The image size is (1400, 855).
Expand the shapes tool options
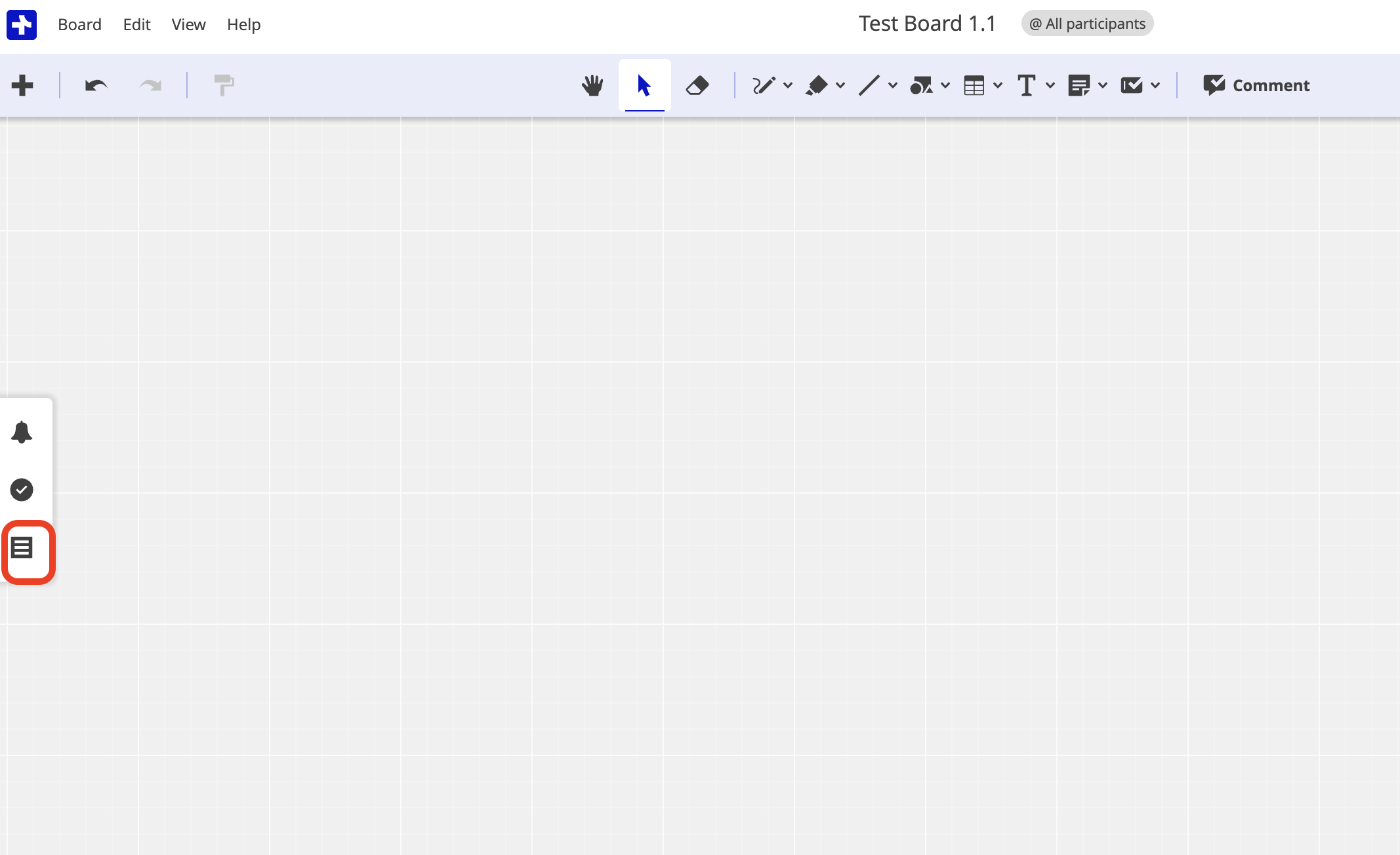tap(945, 85)
